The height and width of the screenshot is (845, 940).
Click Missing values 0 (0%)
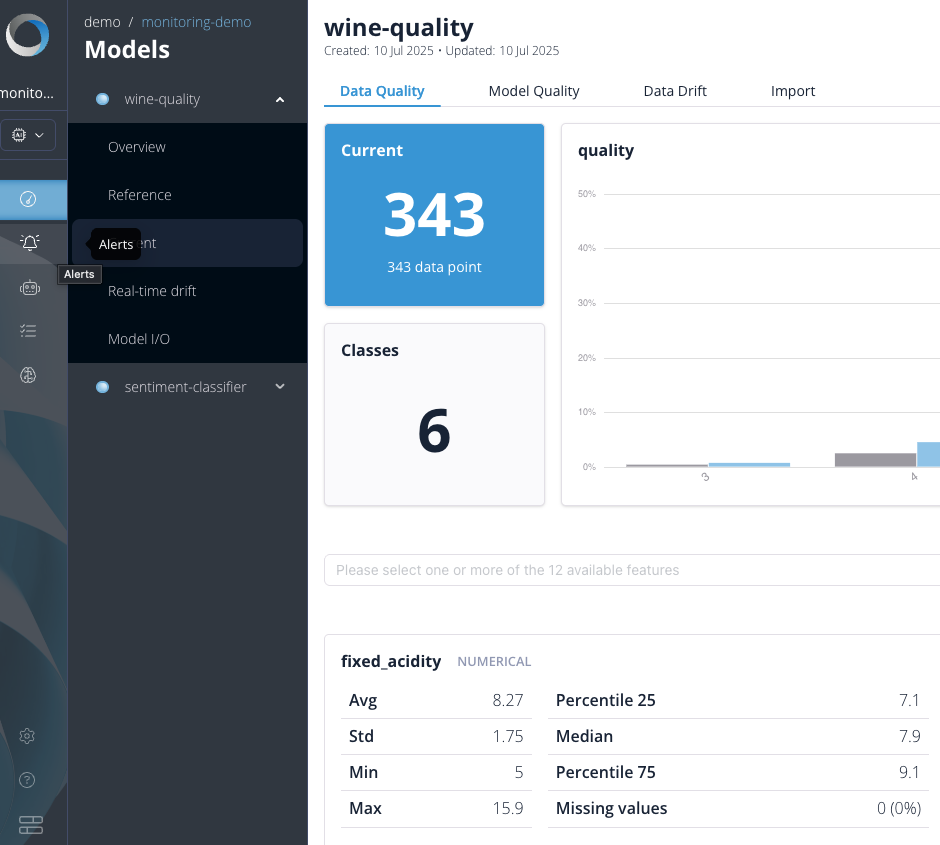pyautogui.click(x=899, y=808)
